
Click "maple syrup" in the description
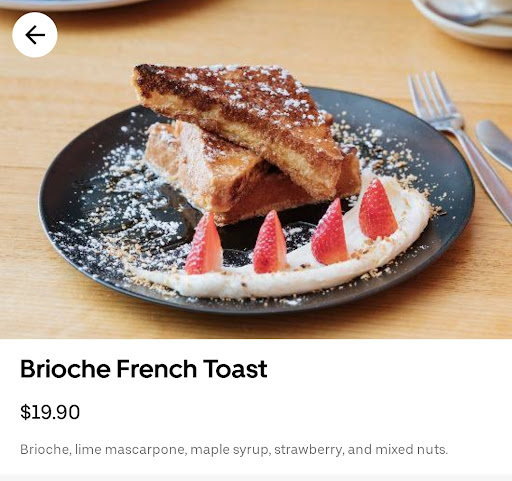click(229, 450)
